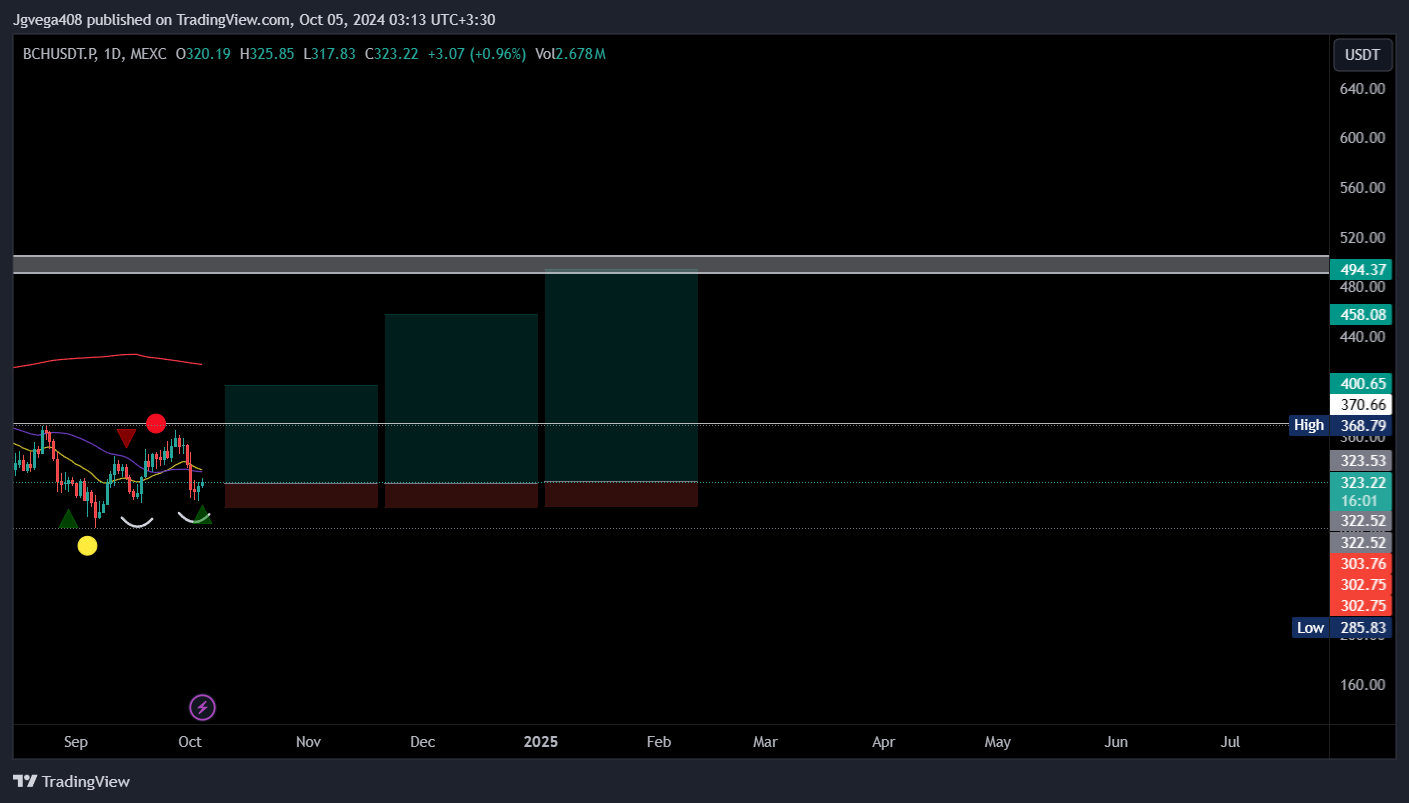Click the low value L317.83
Image resolution: width=1409 pixels, height=803 pixels.
tap(329, 54)
